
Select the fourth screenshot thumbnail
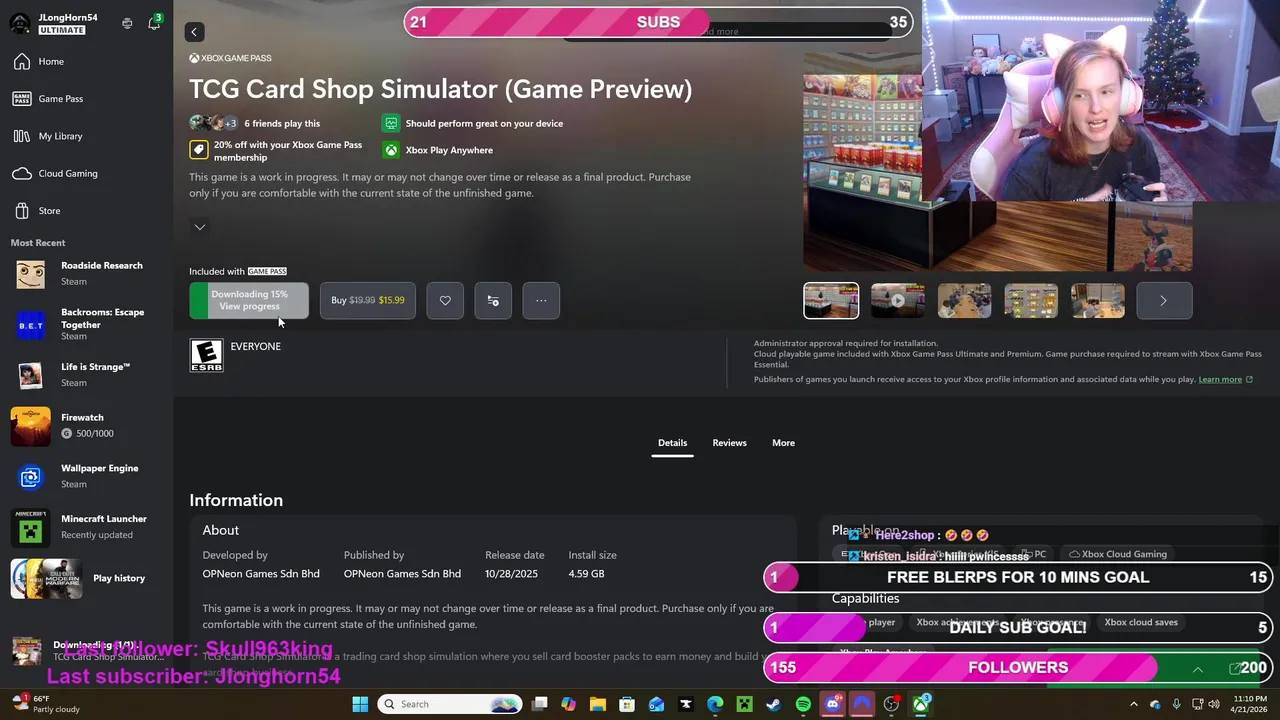1031,301
